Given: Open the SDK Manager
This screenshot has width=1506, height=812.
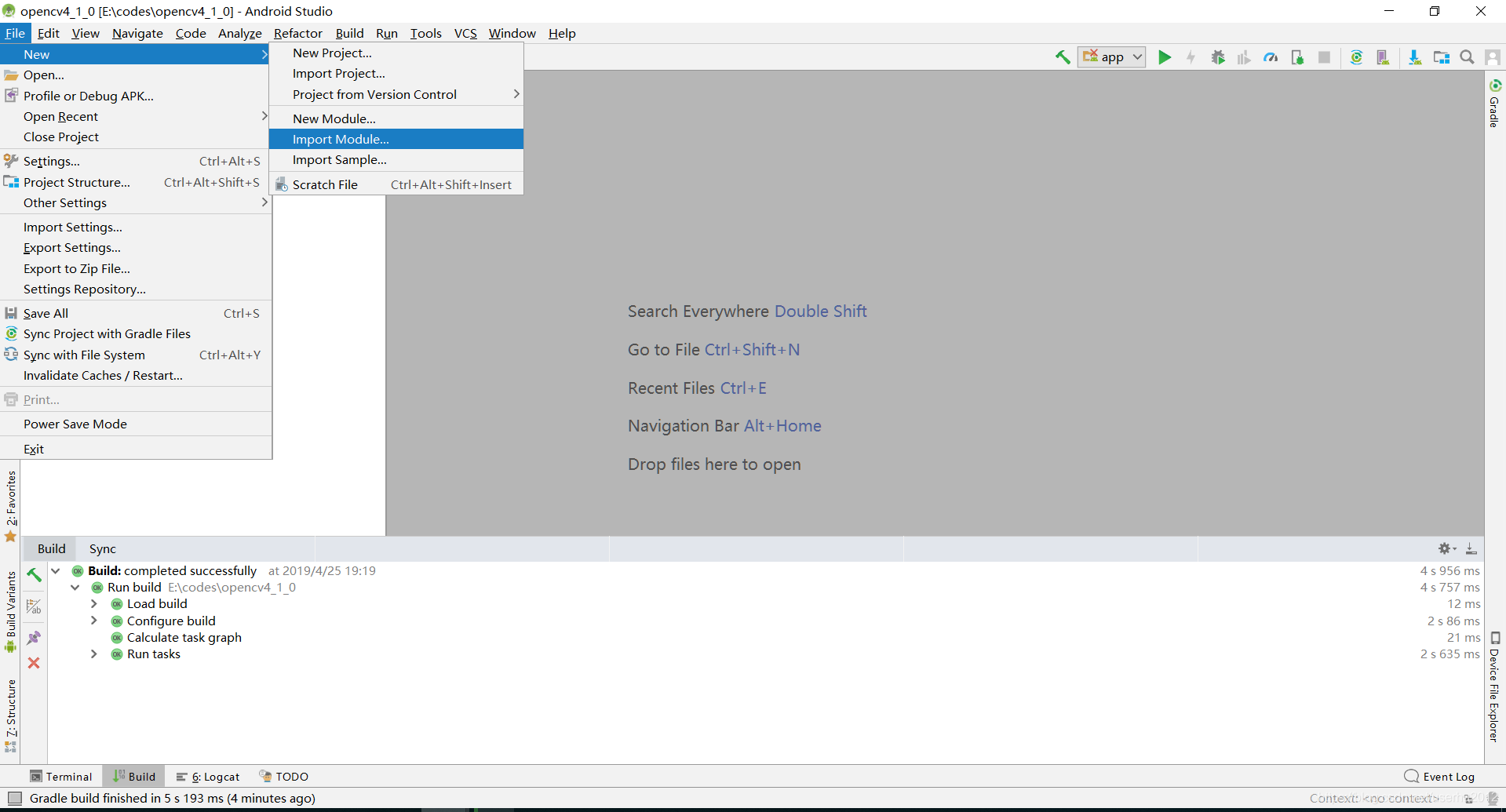Looking at the screenshot, I should click(1413, 56).
